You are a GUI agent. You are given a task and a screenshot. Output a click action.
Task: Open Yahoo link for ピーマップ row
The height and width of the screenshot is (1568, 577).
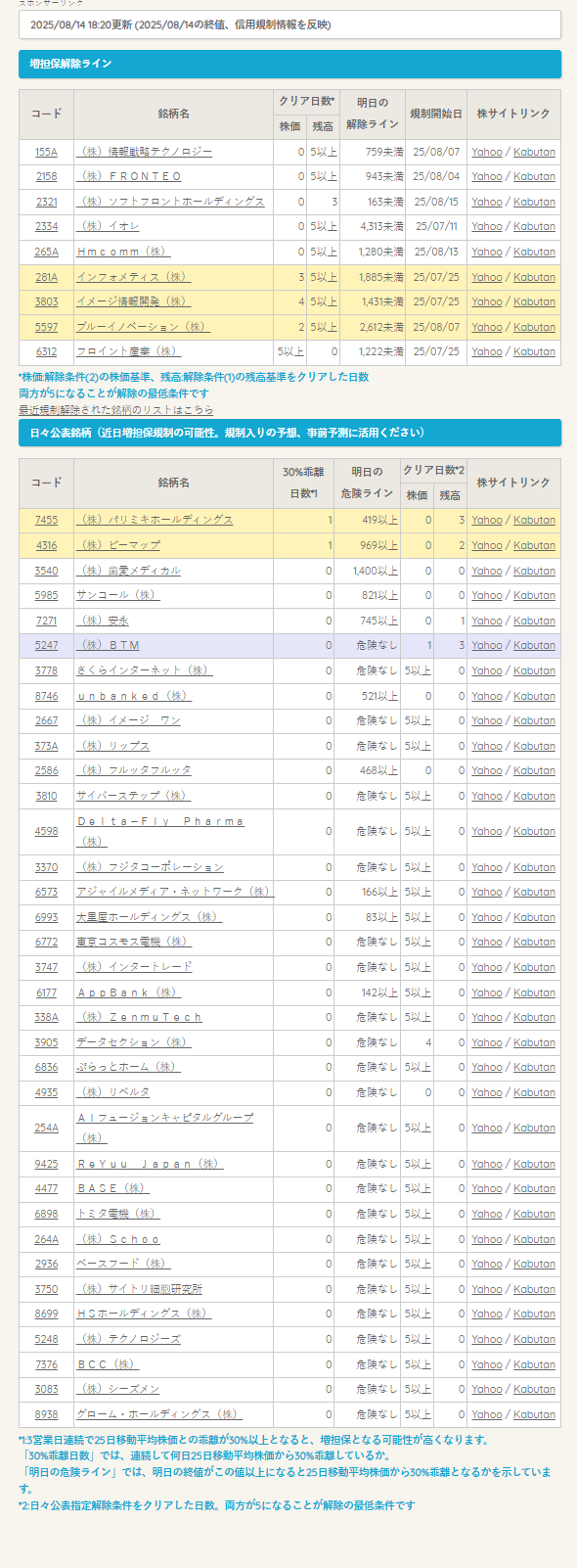point(487,546)
